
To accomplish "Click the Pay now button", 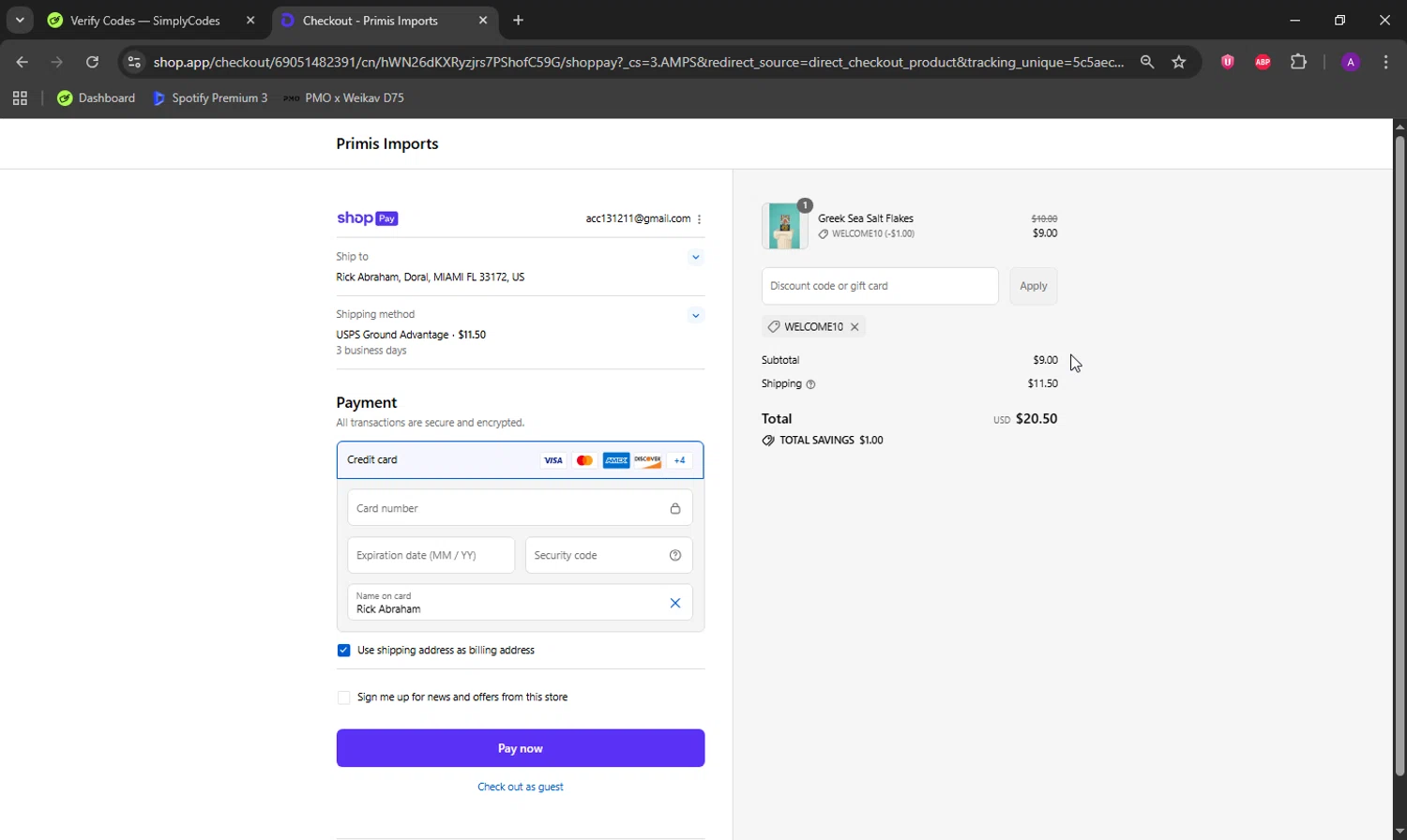I will click(x=521, y=748).
